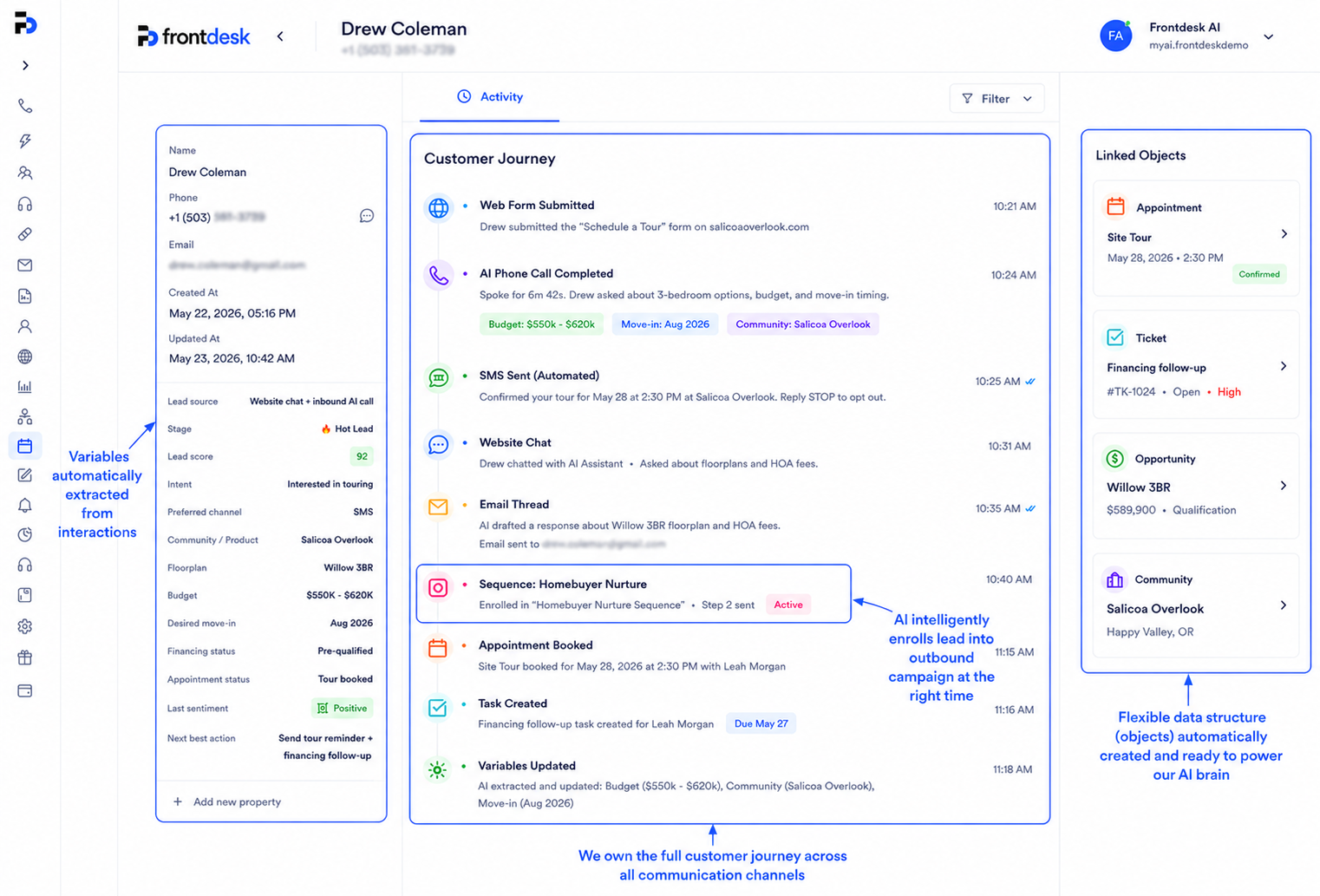Screen dimensions: 1320x896
Task: Select the bar chart analytics sidebar icon
Action: click(x=25, y=387)
